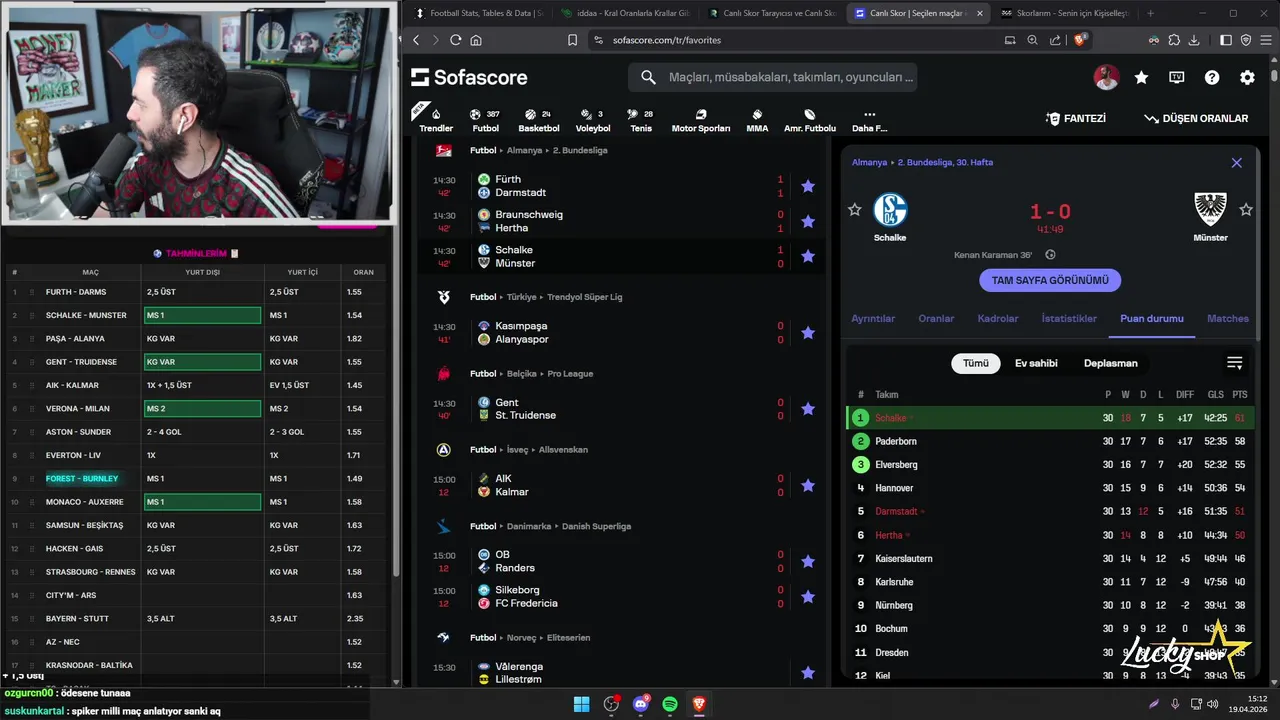
Task: Open the TV schedule icon
Action: (x=1177, y=77)
